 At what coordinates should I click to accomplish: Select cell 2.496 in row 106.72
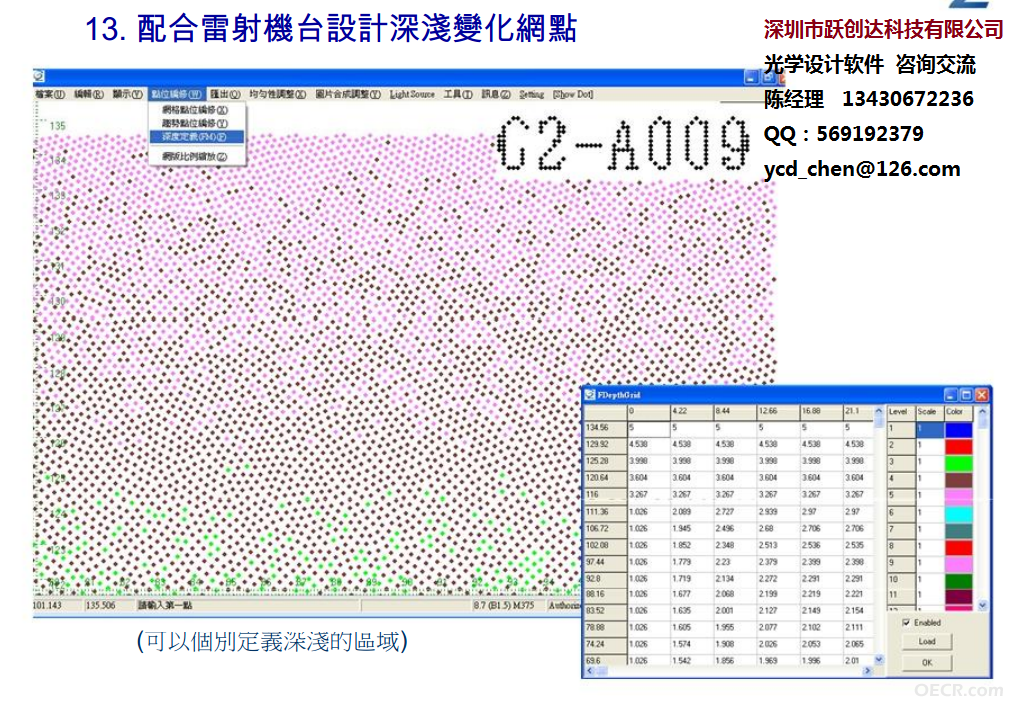735,529
